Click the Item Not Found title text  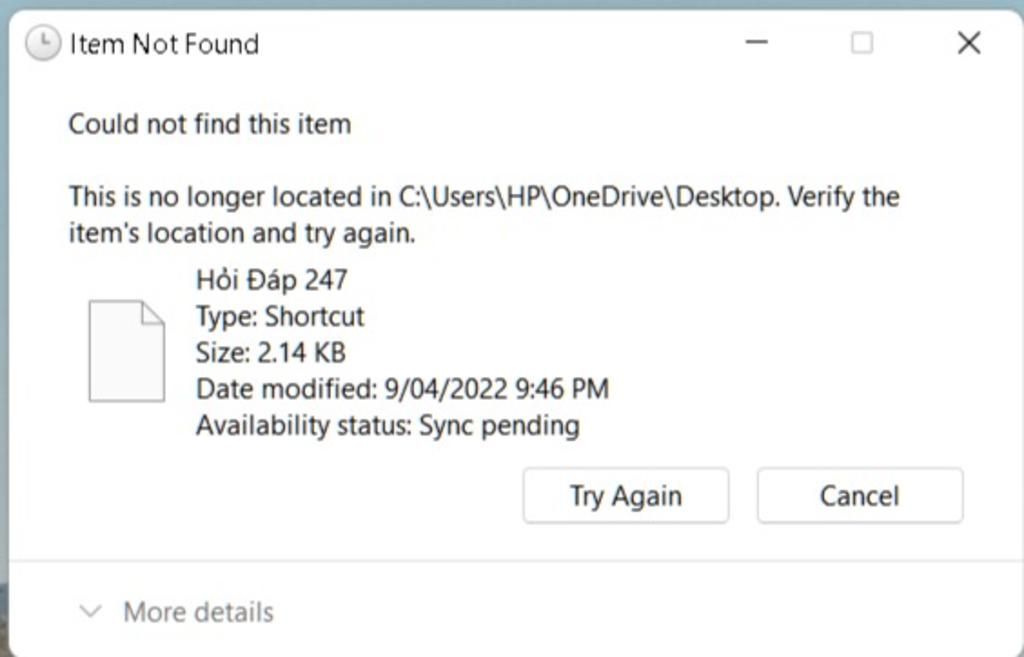[x=164, y=44]
